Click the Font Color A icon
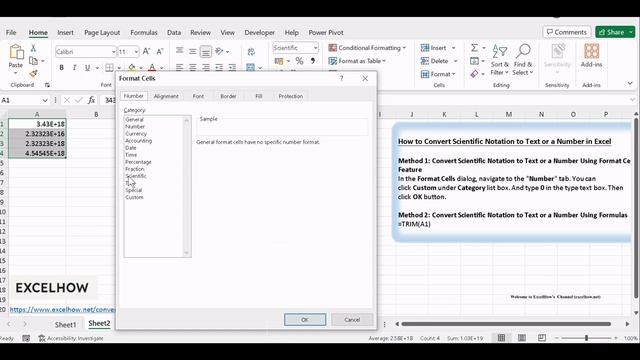Image resolution: width=640 pixels, height=360 pixels. (x=152, y=67)
